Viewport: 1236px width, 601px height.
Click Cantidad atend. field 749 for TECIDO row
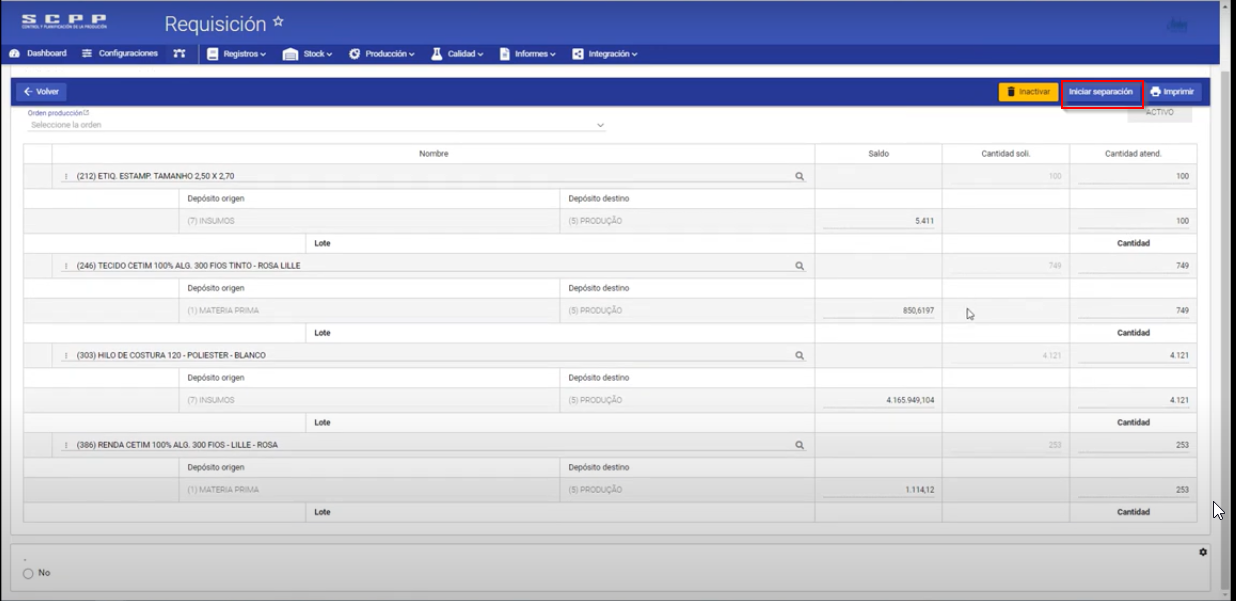1133,266
